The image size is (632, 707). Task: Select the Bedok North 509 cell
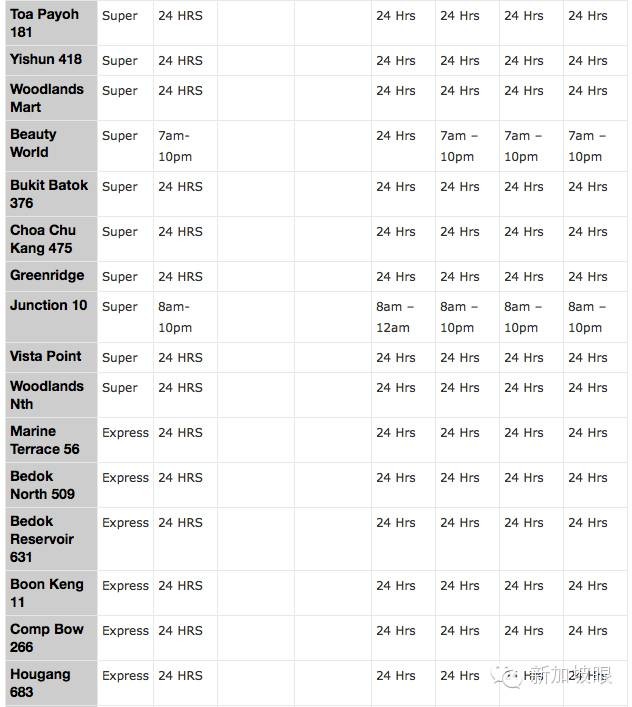[x=42, y=485]
